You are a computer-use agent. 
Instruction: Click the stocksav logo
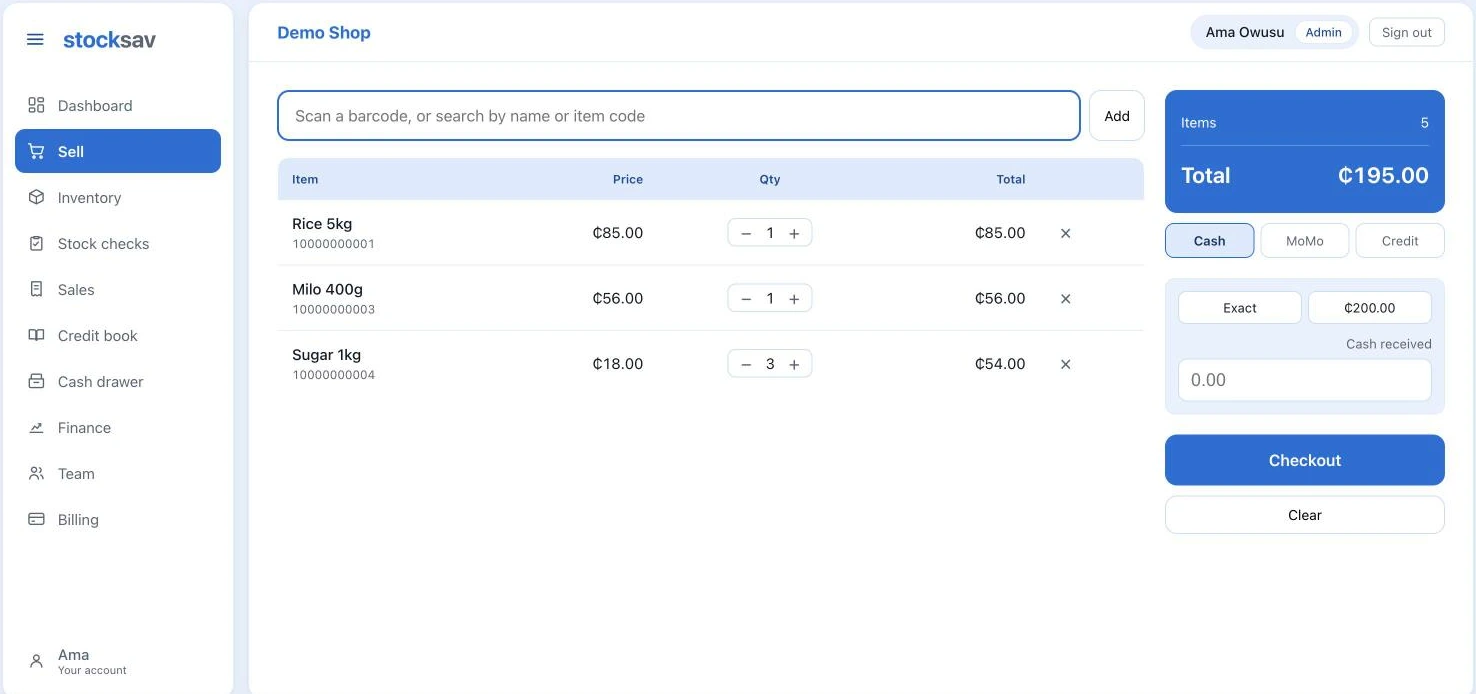109,40
